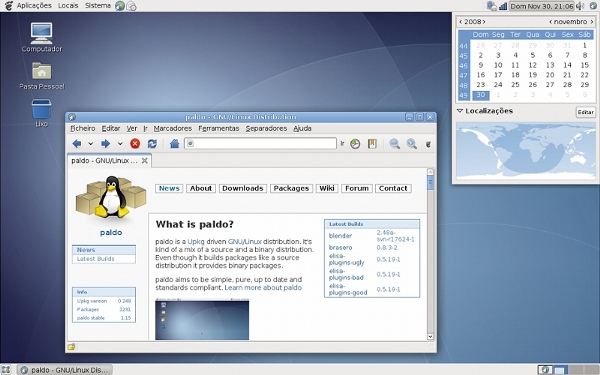
Task: Go to previous year before 2008
Action: (x=460, y=22)
